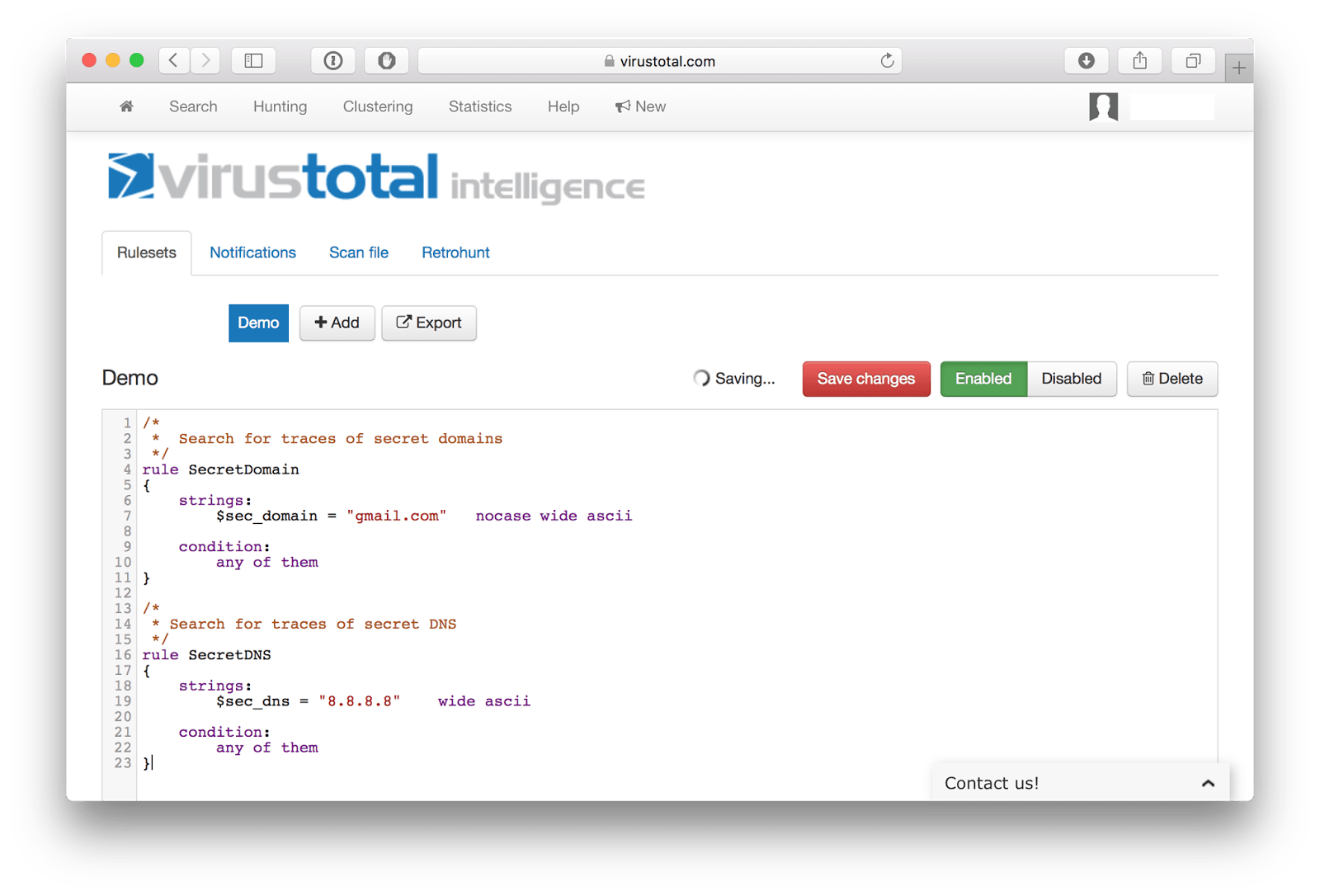The height and width of the screenshot is (896, 1320).
Task: Click the username field beside the avatar
Action: point(1172,106)
